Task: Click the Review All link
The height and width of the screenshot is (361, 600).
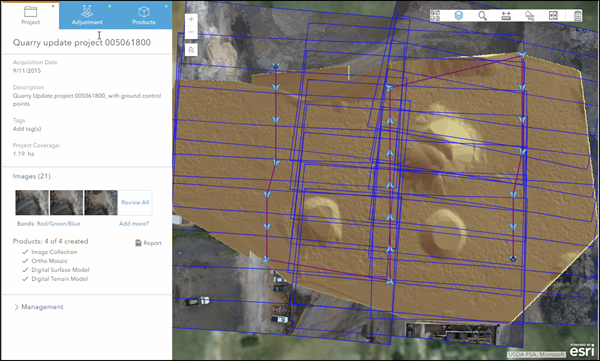Action: pyautogui.click(x=135, y=202)
